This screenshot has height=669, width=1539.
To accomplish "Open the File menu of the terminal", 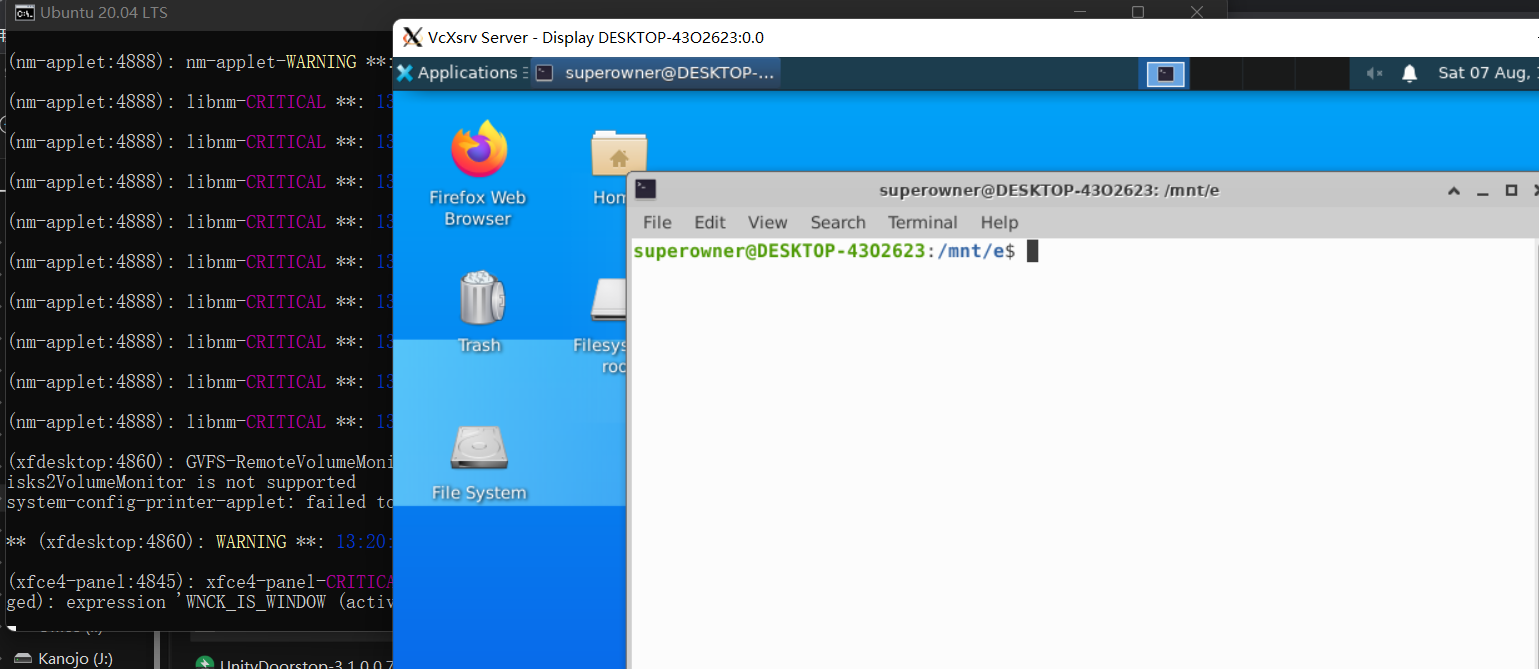I will [x=656, y=222].
